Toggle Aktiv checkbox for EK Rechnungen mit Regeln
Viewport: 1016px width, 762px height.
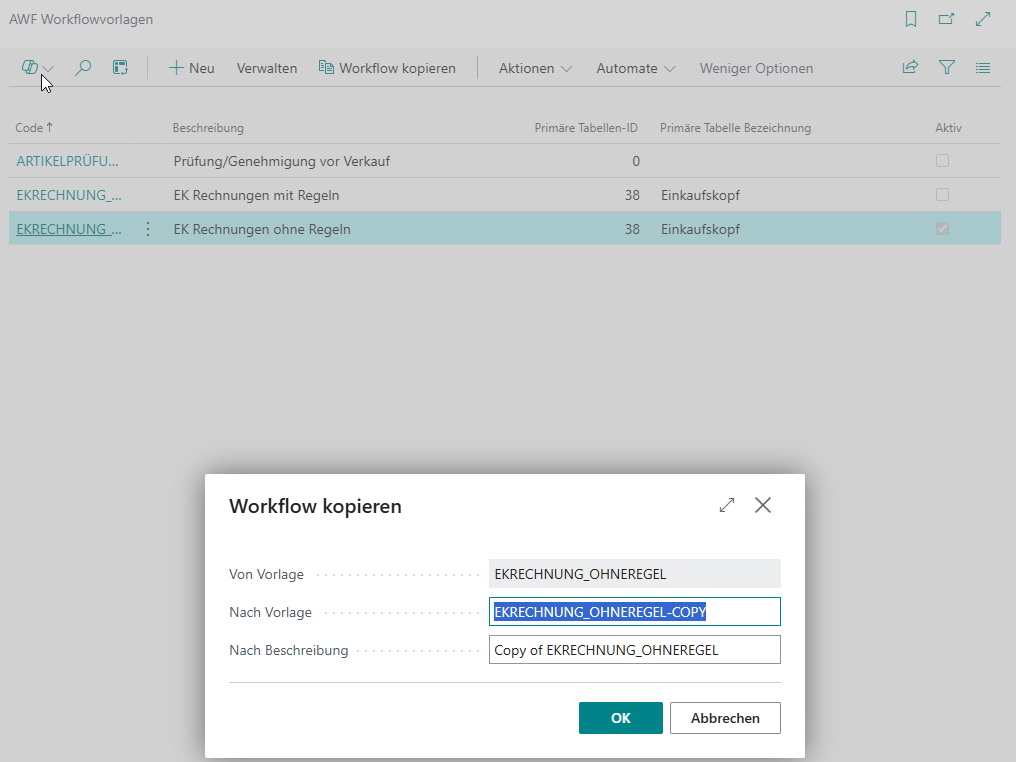[x=942, y=195]
